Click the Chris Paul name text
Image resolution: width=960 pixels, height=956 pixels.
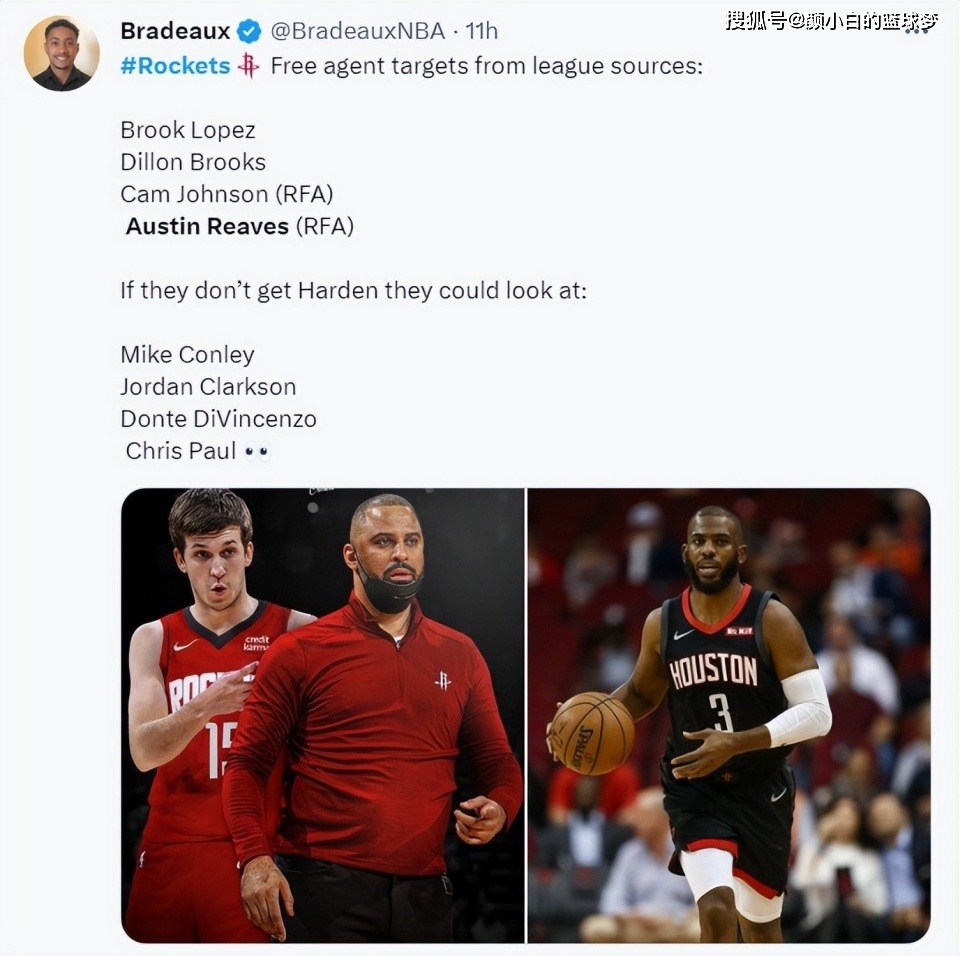point(181,451)
